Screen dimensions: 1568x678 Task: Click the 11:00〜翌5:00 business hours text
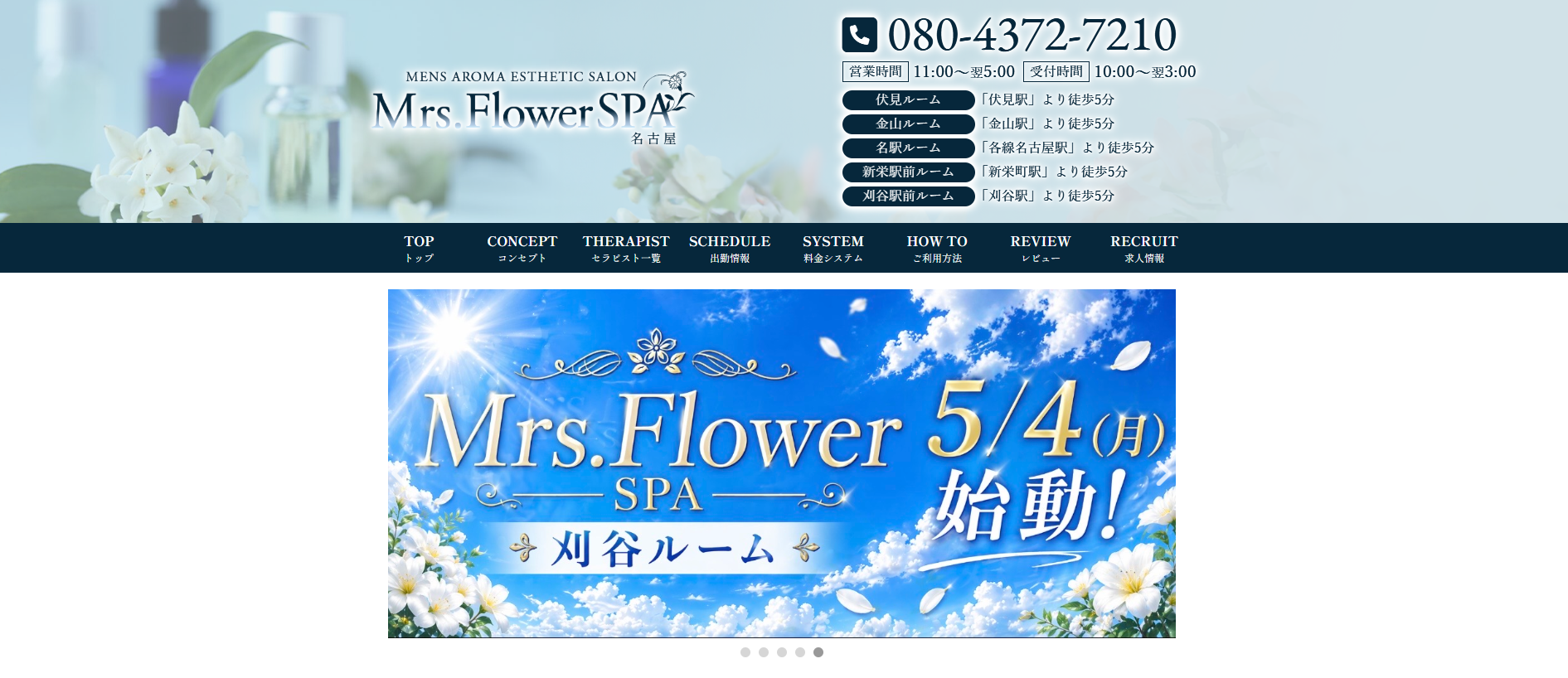pos(964,72)
